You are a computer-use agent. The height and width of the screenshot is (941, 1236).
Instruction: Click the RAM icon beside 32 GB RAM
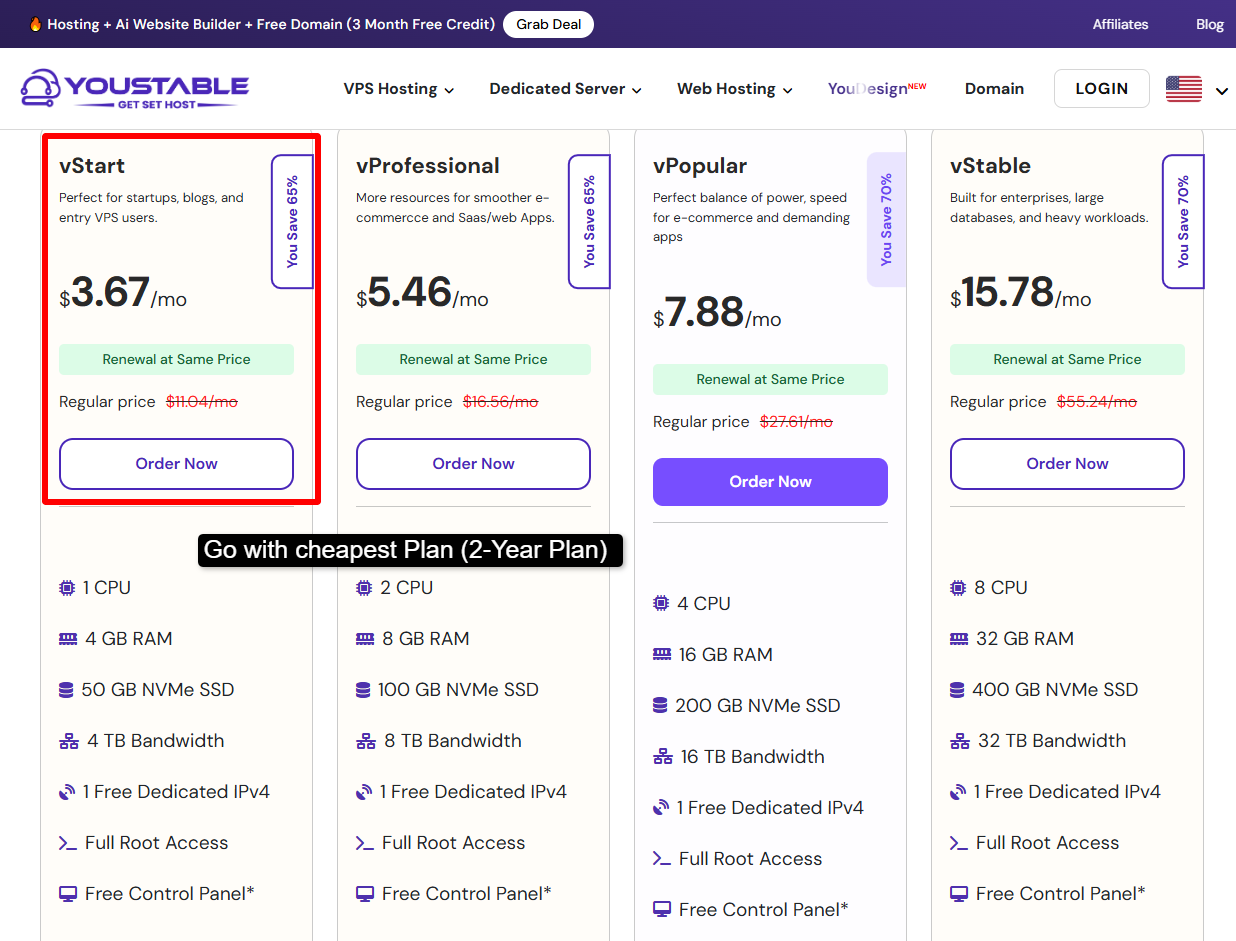pos(959,639)
